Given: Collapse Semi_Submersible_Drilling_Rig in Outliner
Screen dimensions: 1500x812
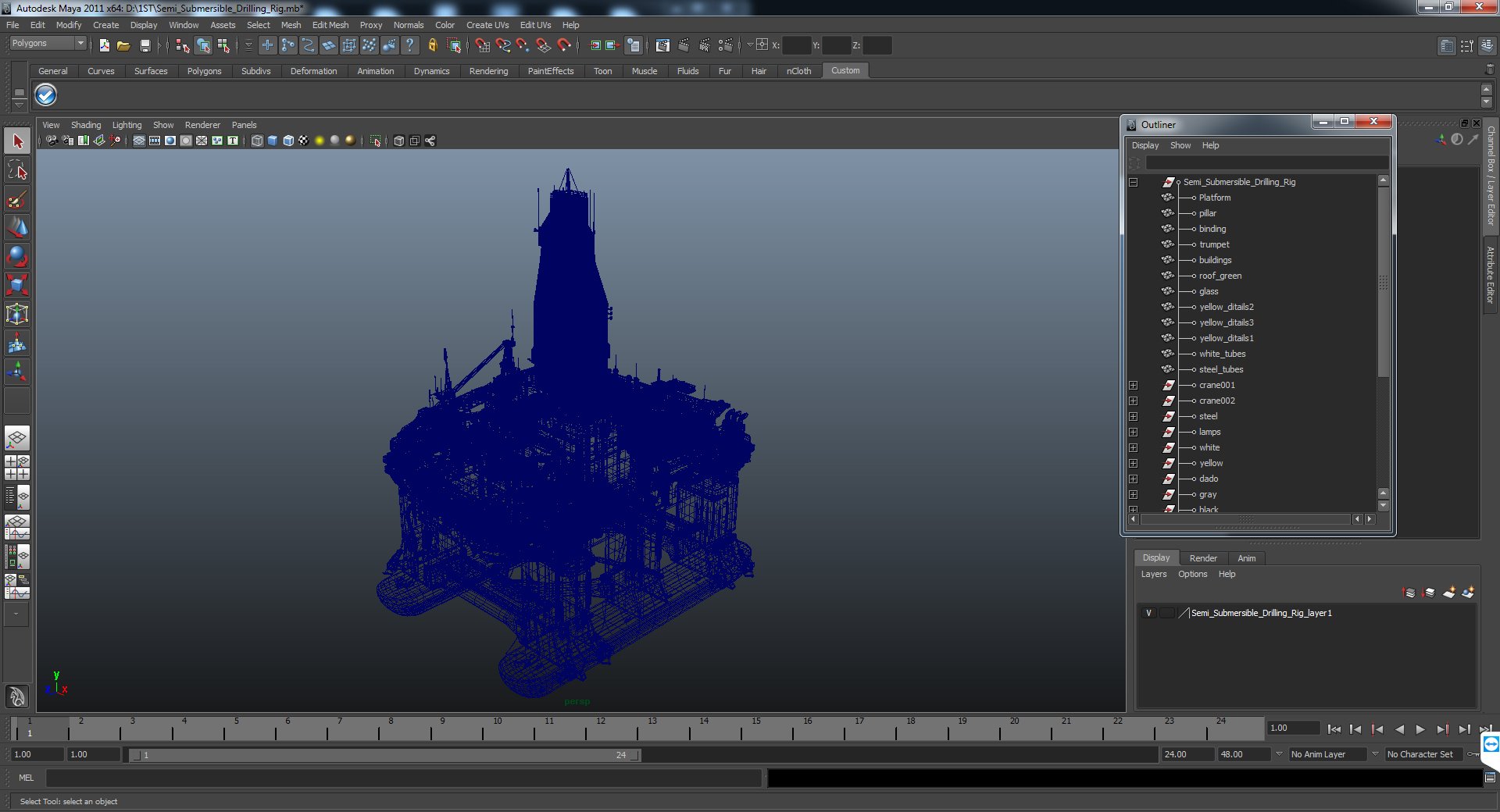Looking at the screenshot, I should pyautogui.click(x=1133, y=182).
